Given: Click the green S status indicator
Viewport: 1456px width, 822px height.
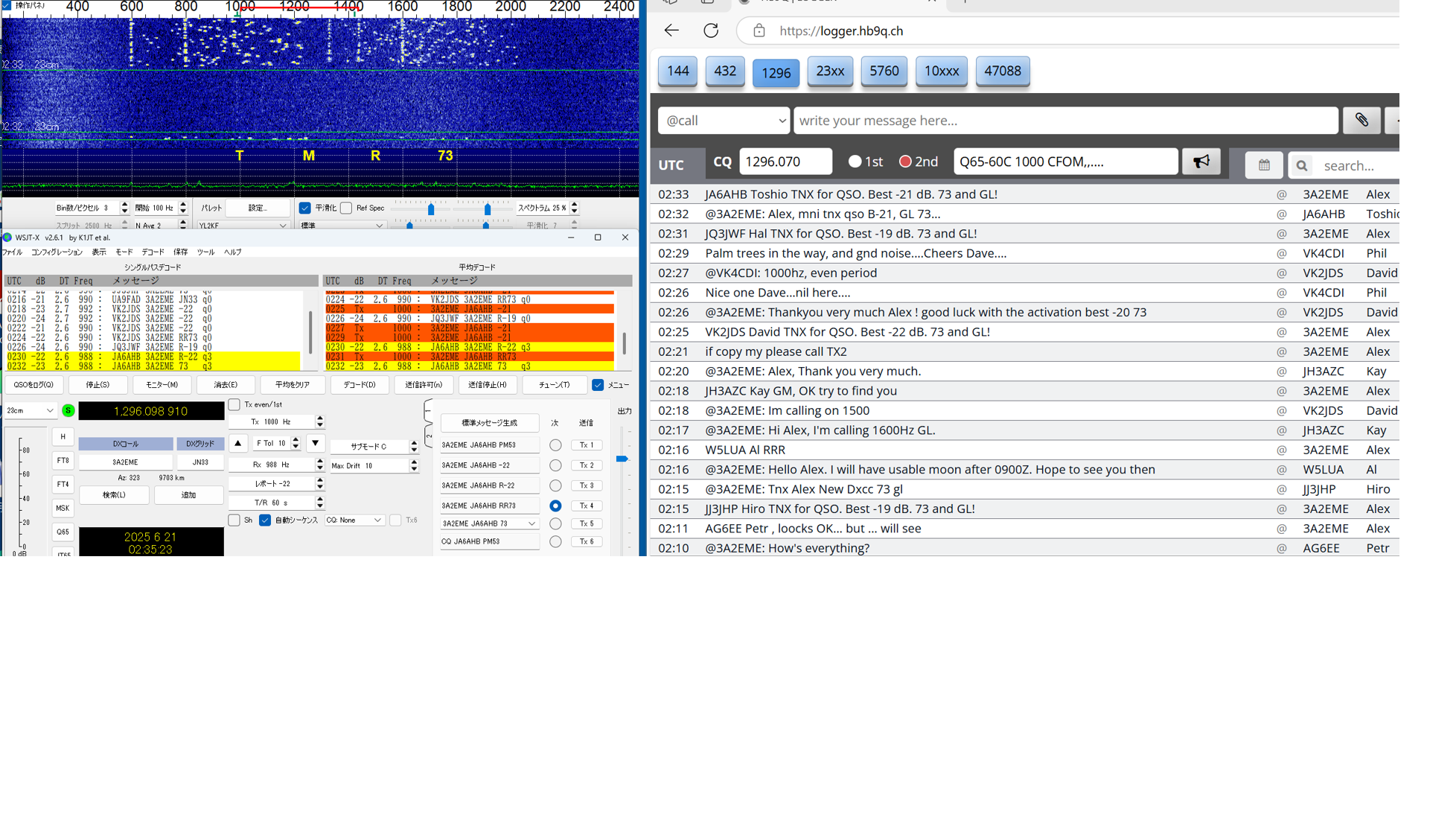Looking at the screenshot, I should 68,410.
